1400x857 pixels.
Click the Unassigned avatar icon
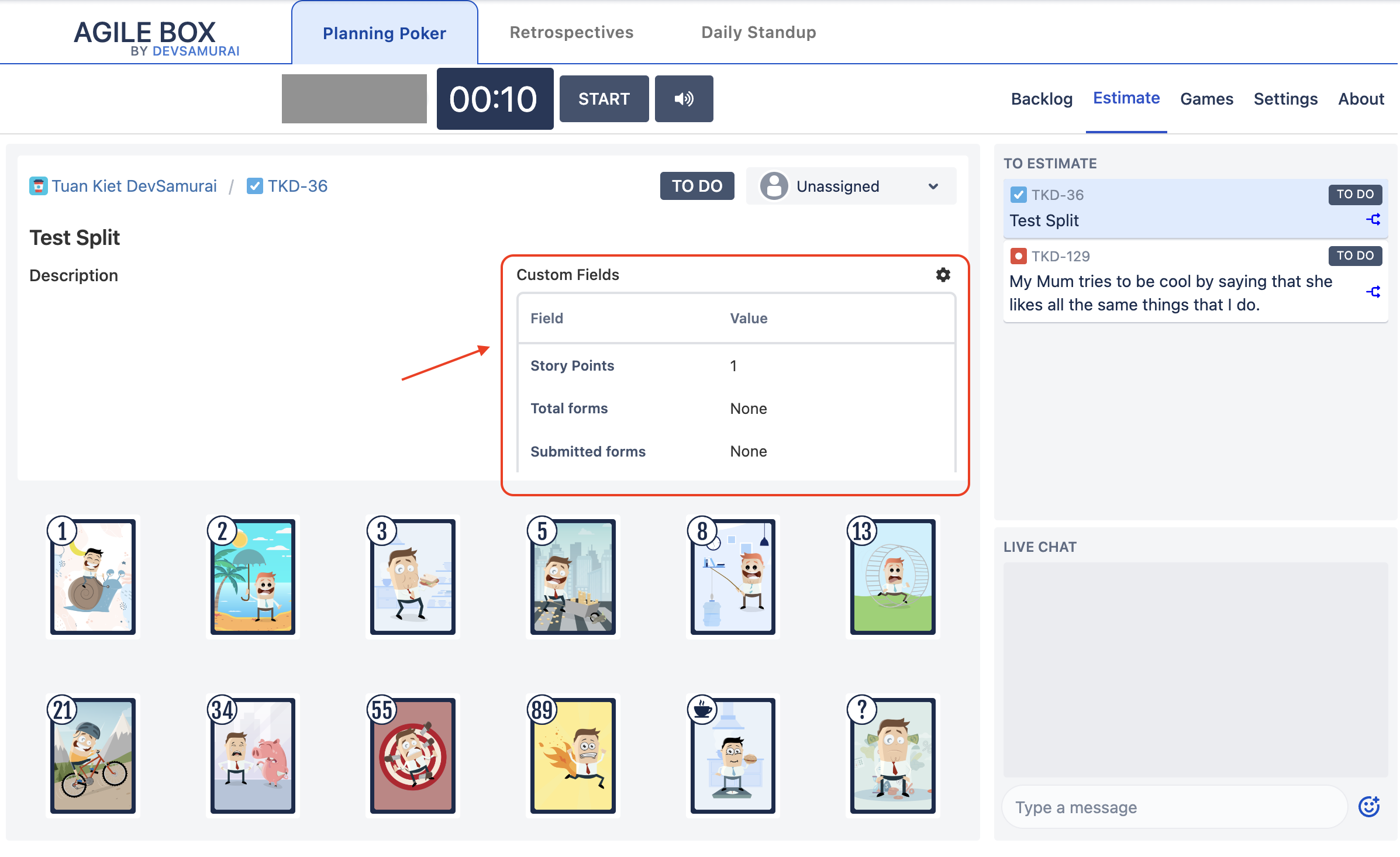coord(774,186)
